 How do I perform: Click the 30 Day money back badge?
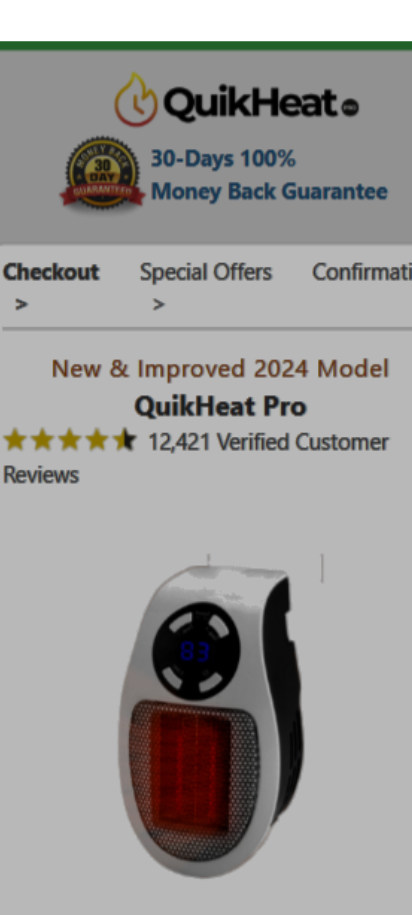[103, 173]
